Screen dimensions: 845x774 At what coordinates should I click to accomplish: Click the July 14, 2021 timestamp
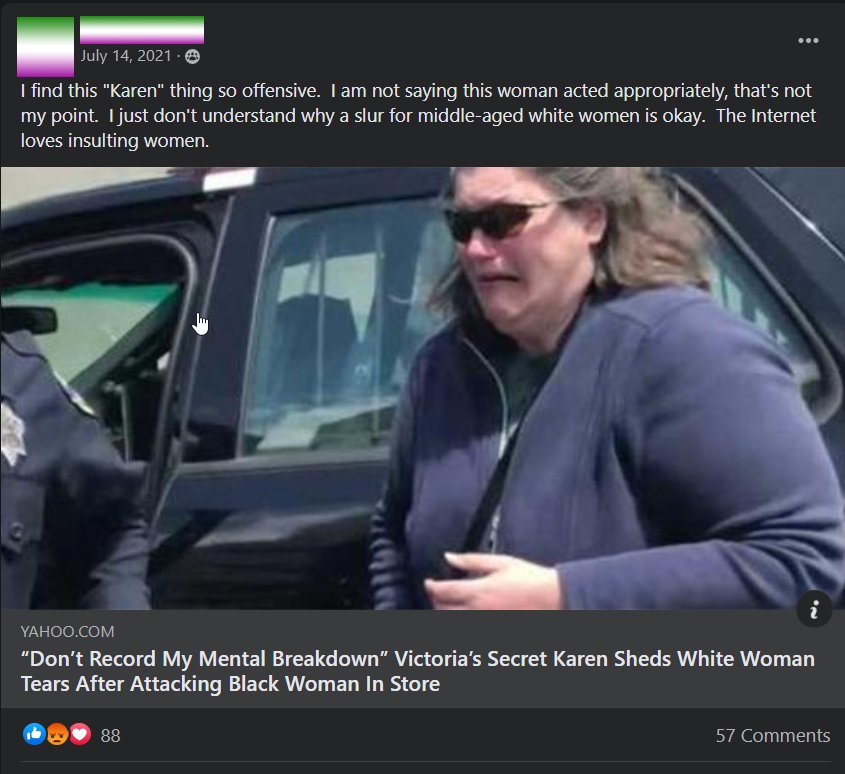pos(126,56)
